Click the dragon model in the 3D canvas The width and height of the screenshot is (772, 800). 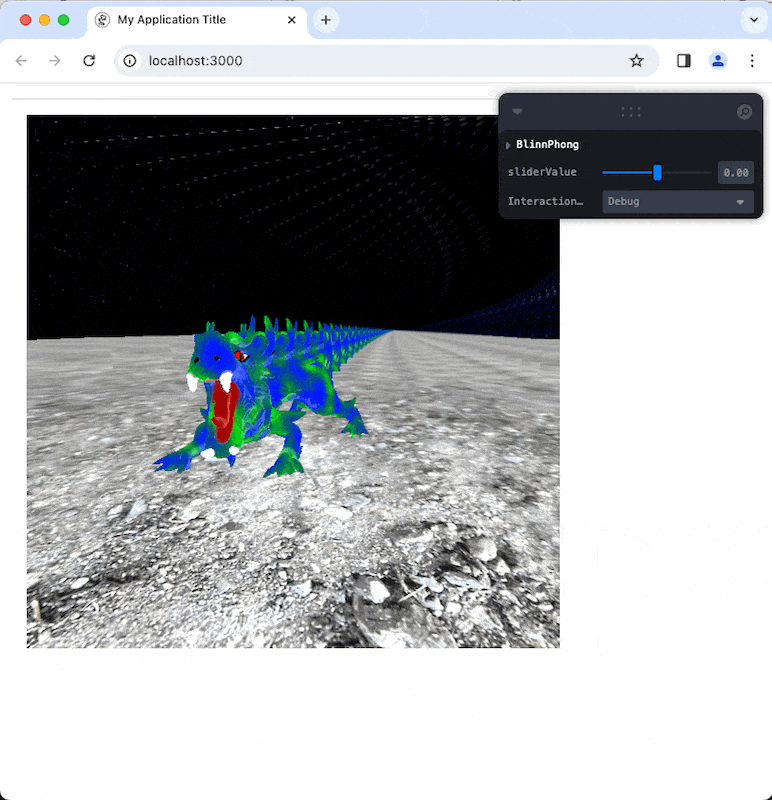250,400
